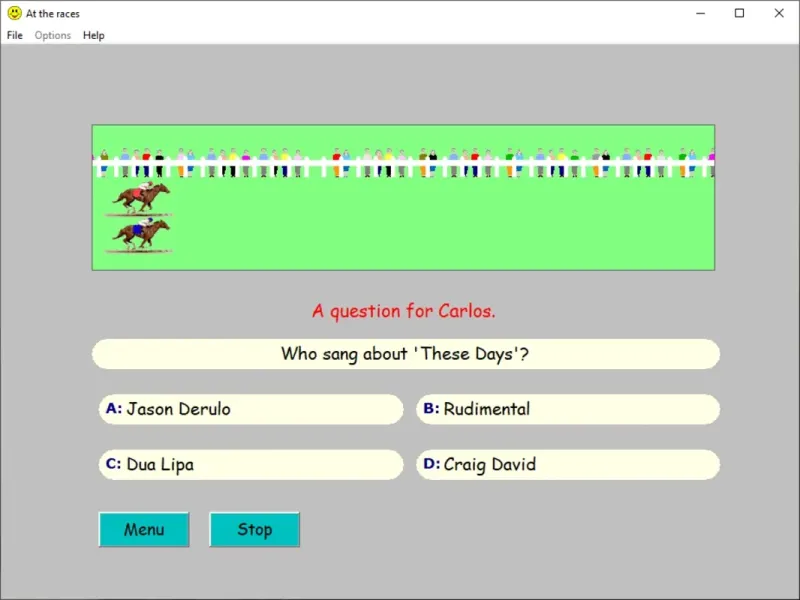Click the green race track field
The height and width of the screenshot is (600, 800).
click(404, 197)
